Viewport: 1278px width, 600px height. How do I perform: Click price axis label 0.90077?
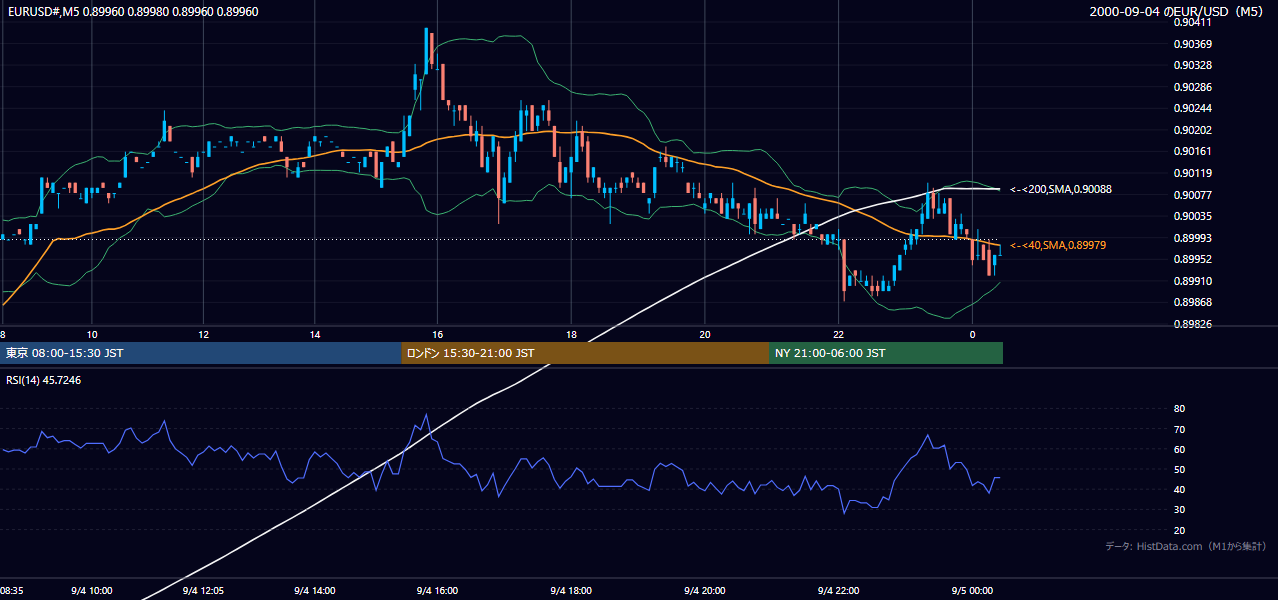tap(1192, 194)
